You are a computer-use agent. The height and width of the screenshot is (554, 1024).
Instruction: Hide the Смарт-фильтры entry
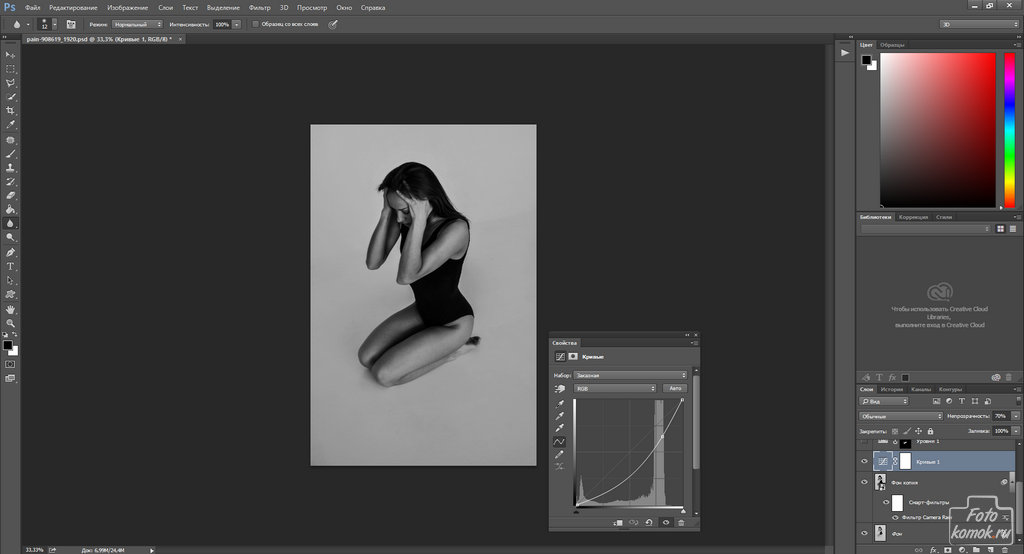click(x=886, y=502)
